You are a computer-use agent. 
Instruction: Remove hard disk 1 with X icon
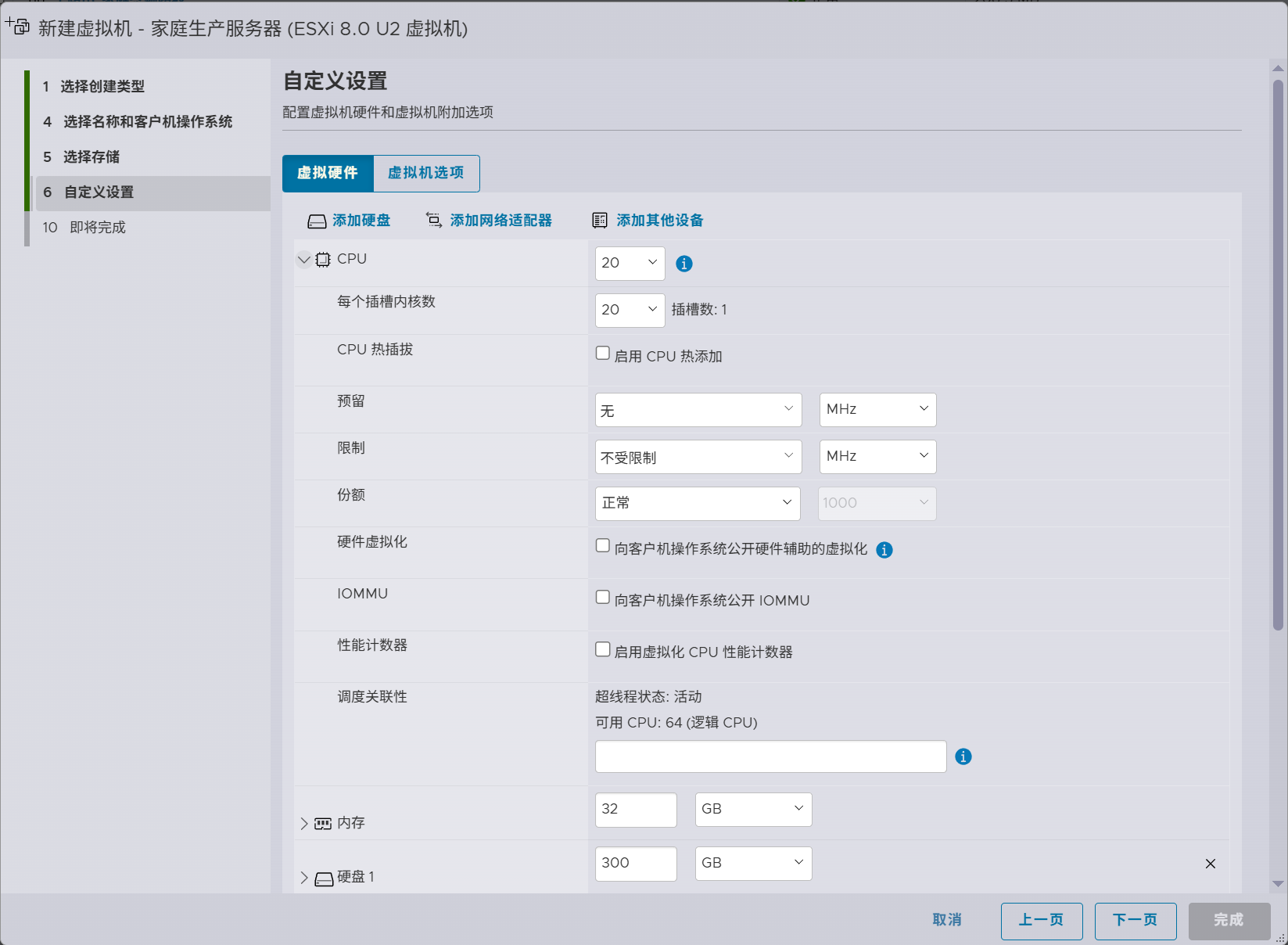1210,864
